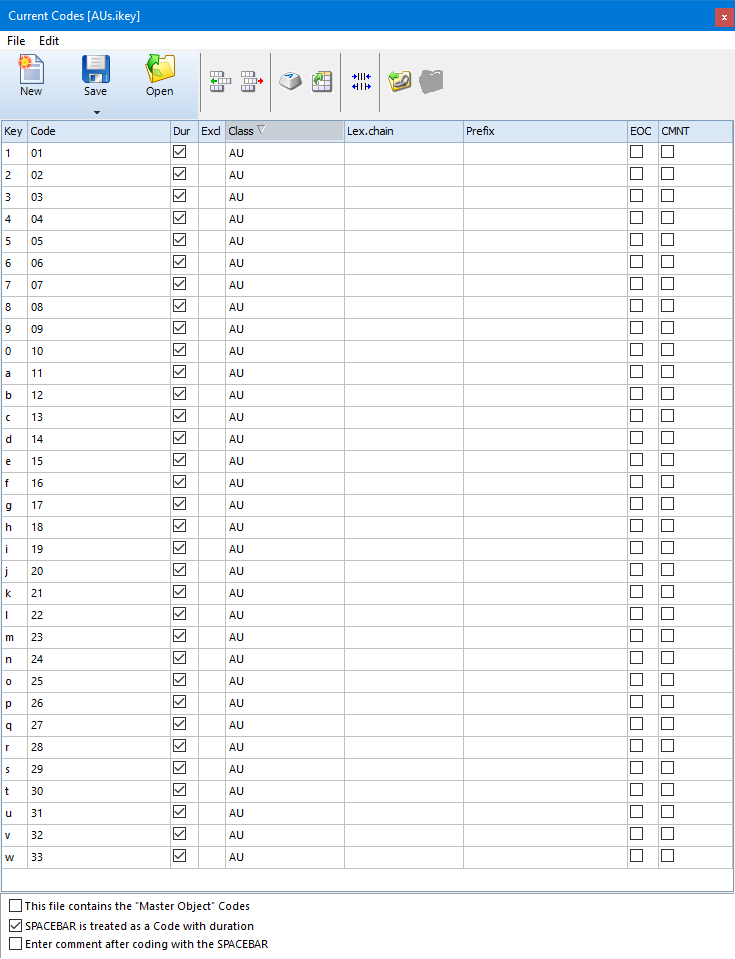Click the remove row icon with red arrow
Screen dimensions: 735x959
pos(251,81)
